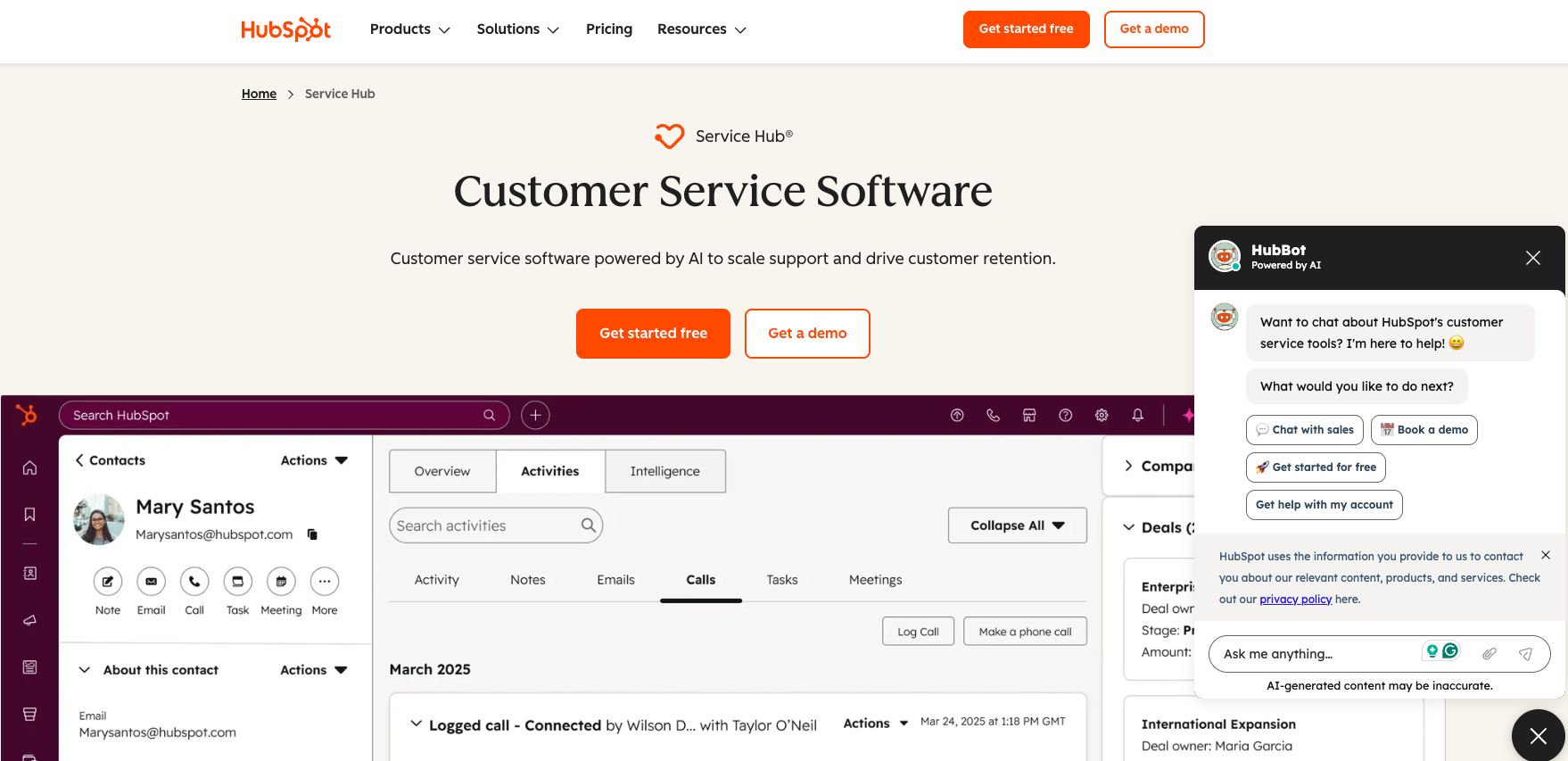Copy Mary Santos email address icon
The image size is (1568, 761).
[312, 534]
